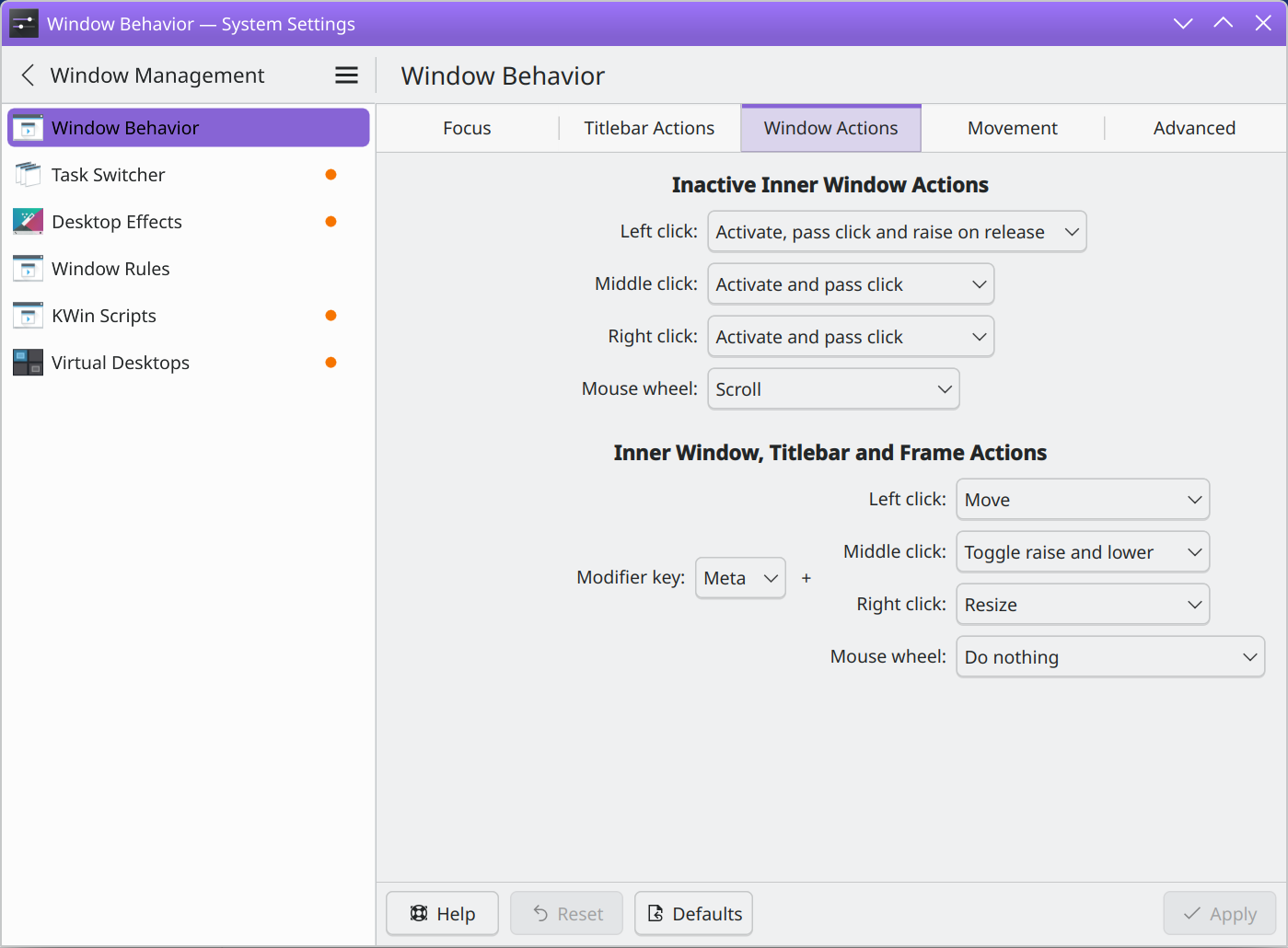Open the Right click Resize dropdown
Viewport: 1288px width, 948px height.
[x=1082, y=605]
